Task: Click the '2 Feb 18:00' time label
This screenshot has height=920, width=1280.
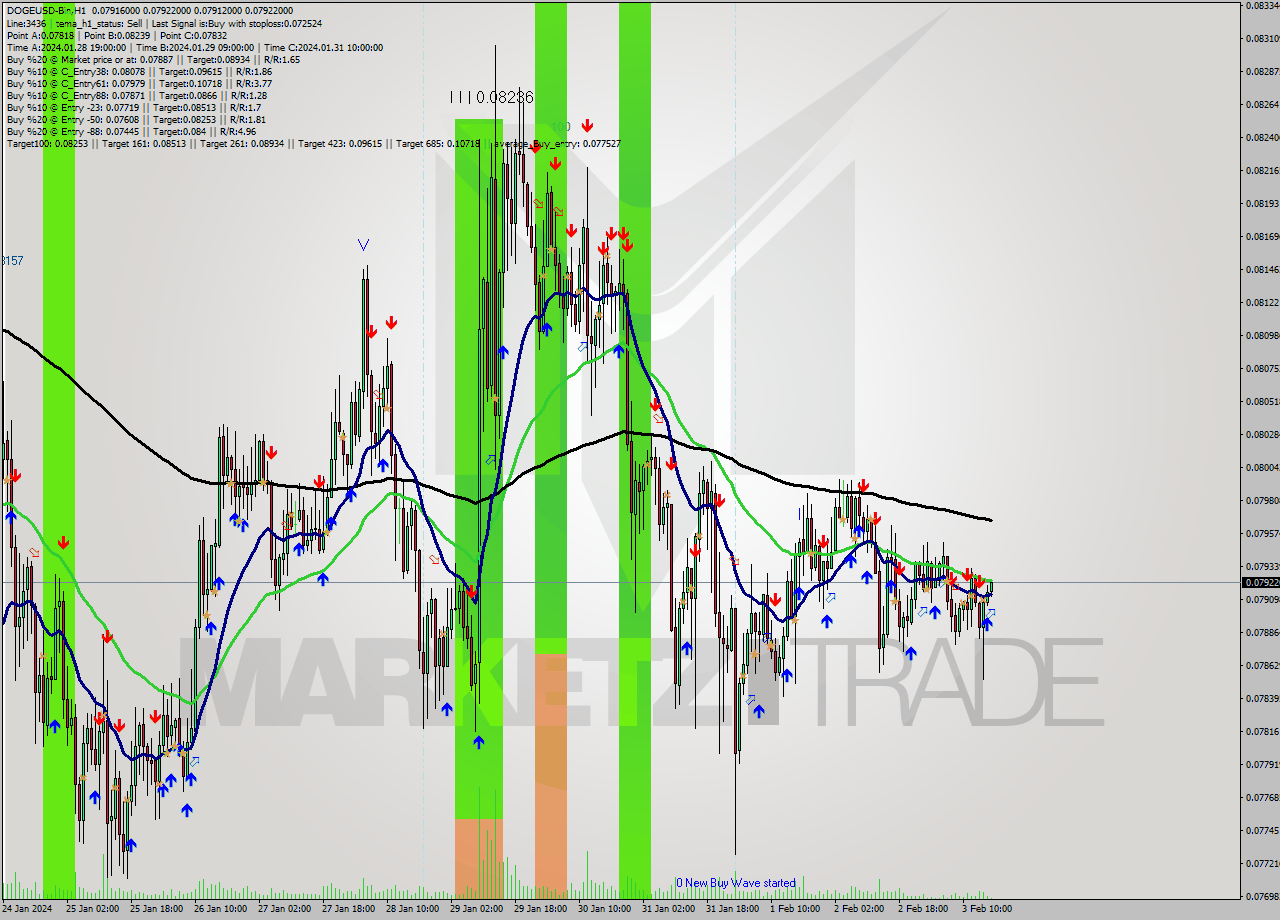Action: pyautogui.click(x=923, y=909)
